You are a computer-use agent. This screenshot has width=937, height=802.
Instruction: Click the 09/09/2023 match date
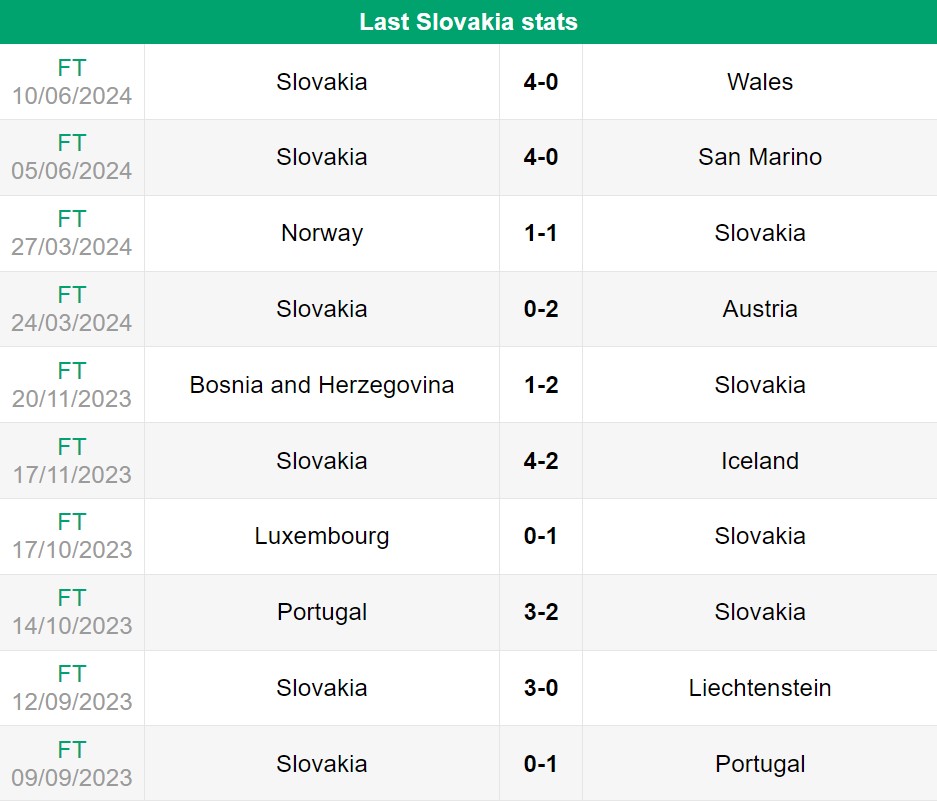[72, 777]
